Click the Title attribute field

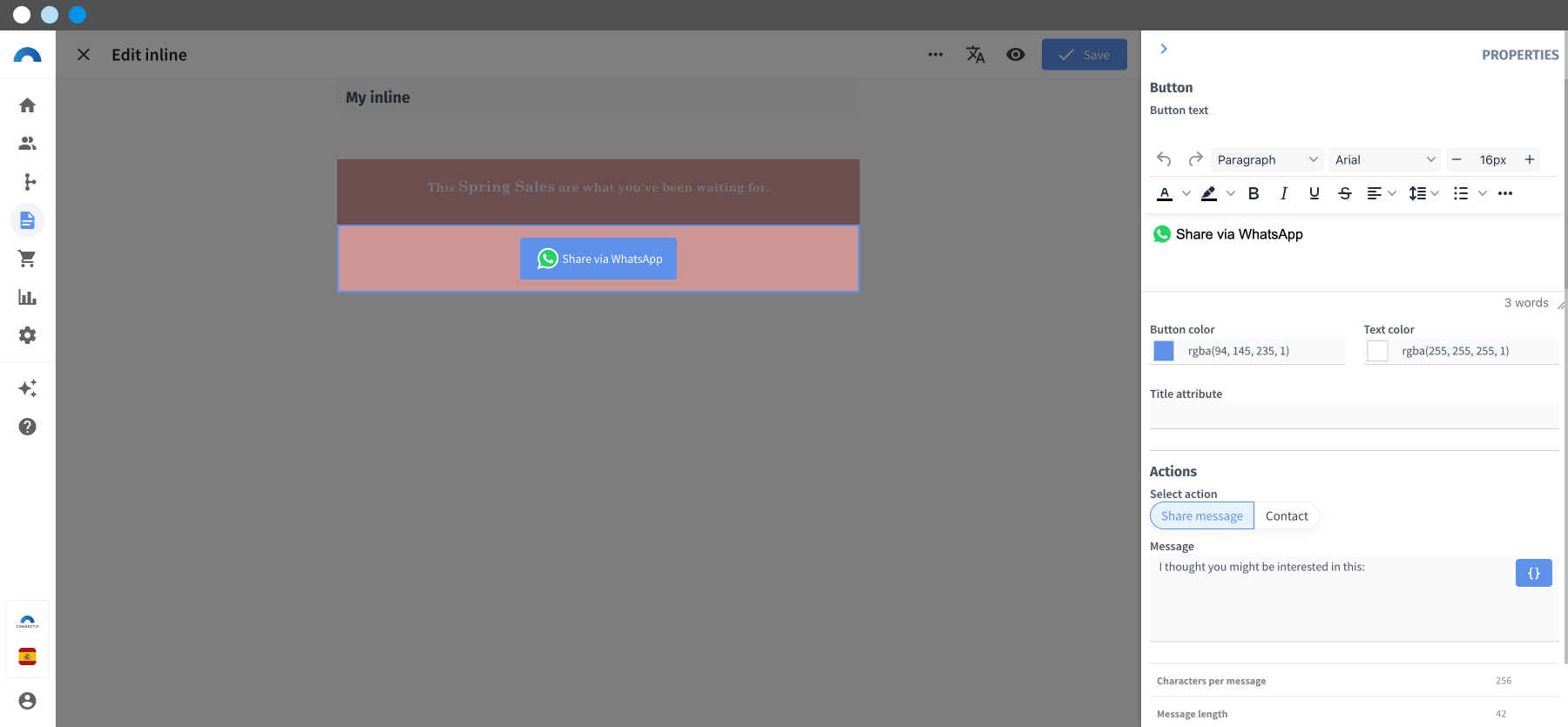[x=1355, y=415]
